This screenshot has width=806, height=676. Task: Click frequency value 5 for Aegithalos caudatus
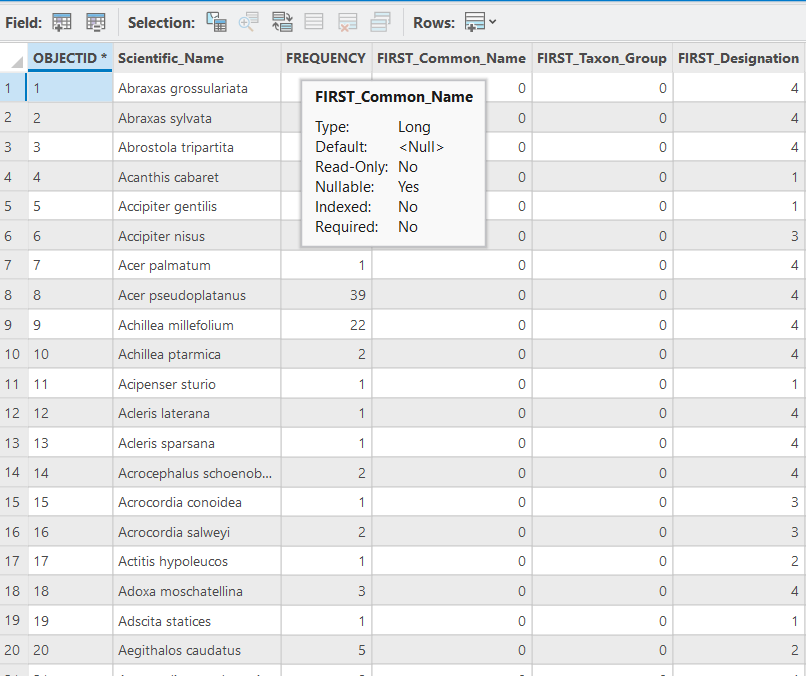pos(326,651)
